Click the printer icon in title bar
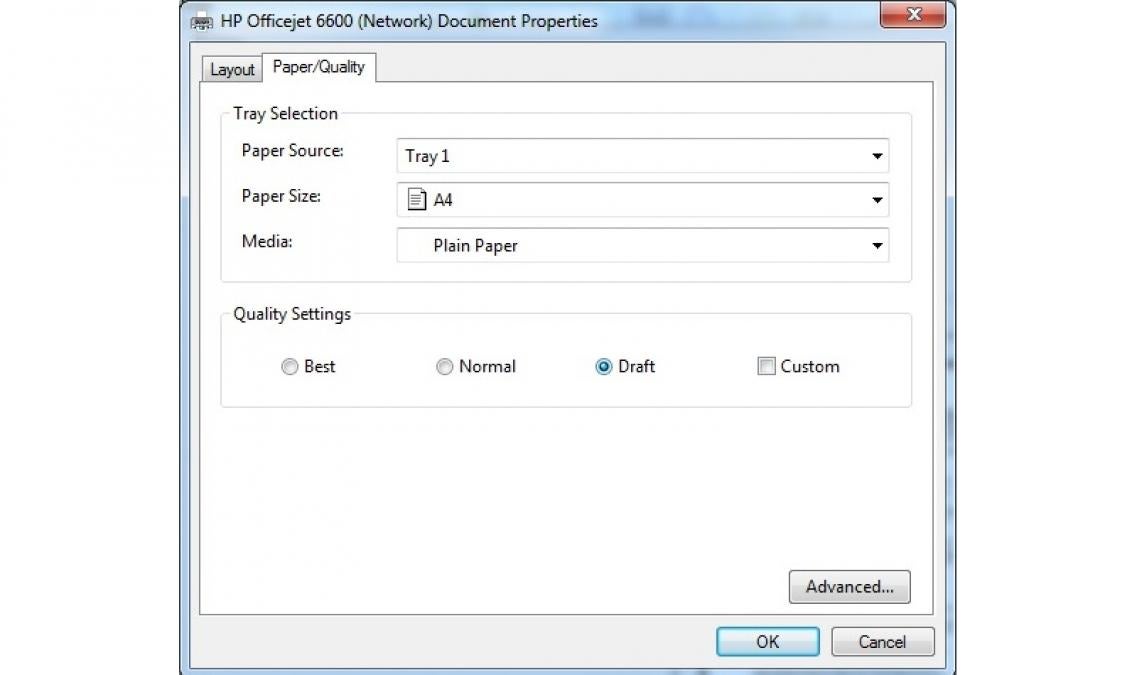Screen dimensions: 1137x675 point(202,22)
